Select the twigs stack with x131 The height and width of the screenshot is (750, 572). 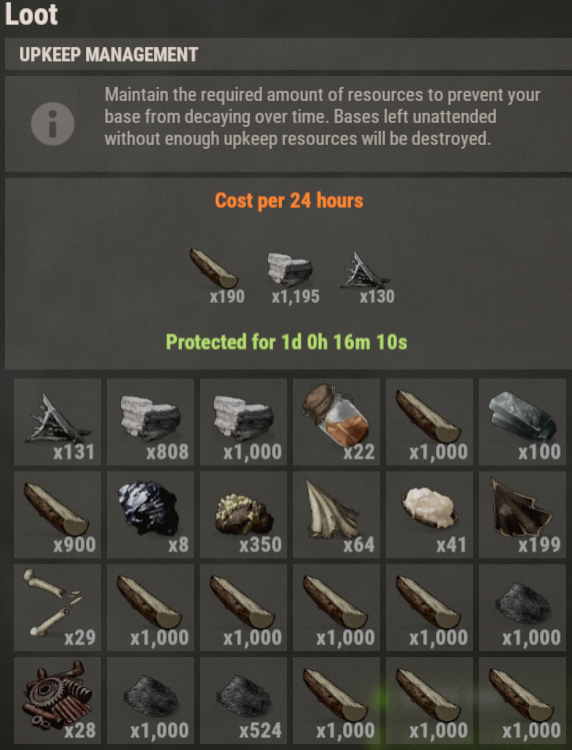[x=57, y=421]
